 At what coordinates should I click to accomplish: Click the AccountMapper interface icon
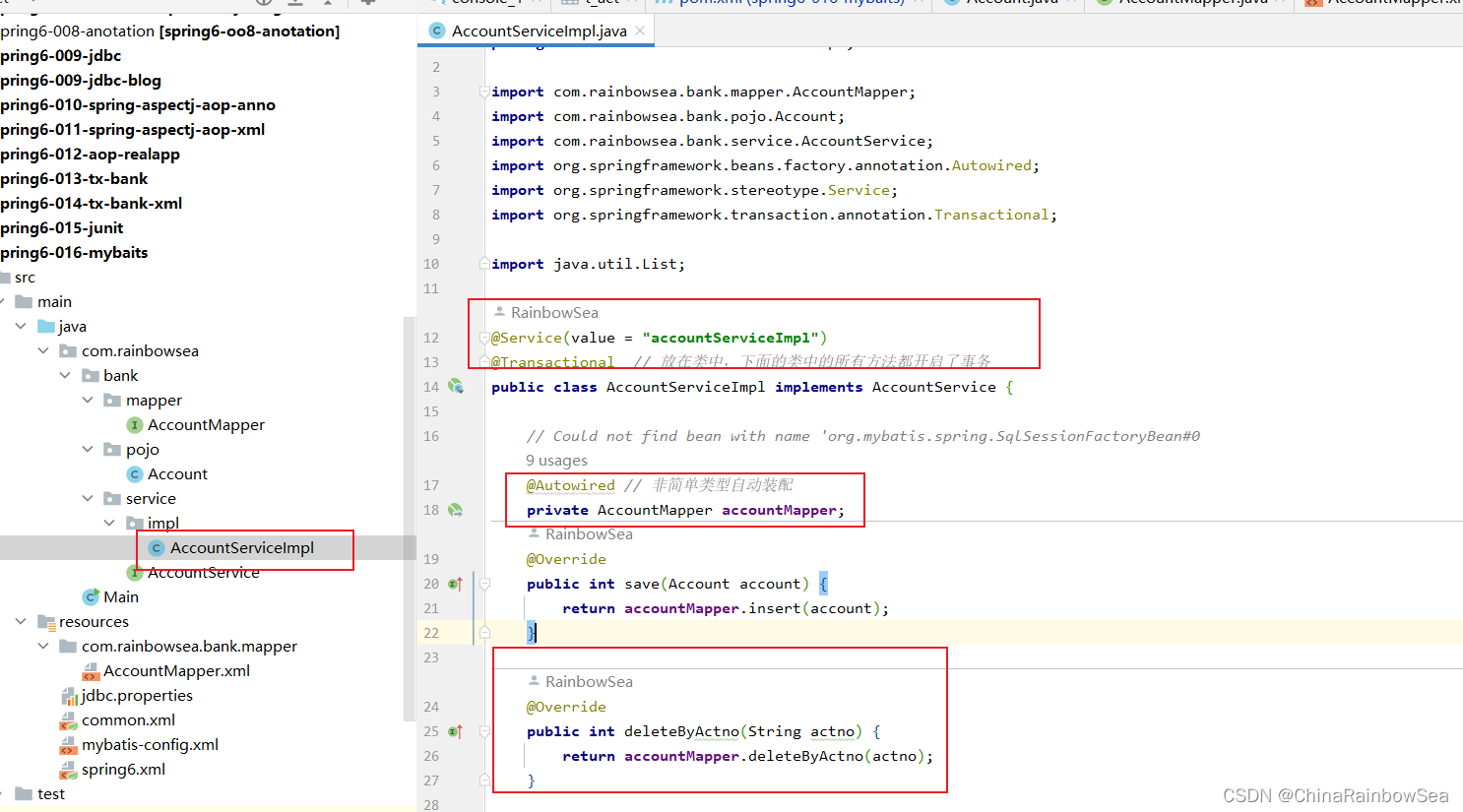click(135, 425)
